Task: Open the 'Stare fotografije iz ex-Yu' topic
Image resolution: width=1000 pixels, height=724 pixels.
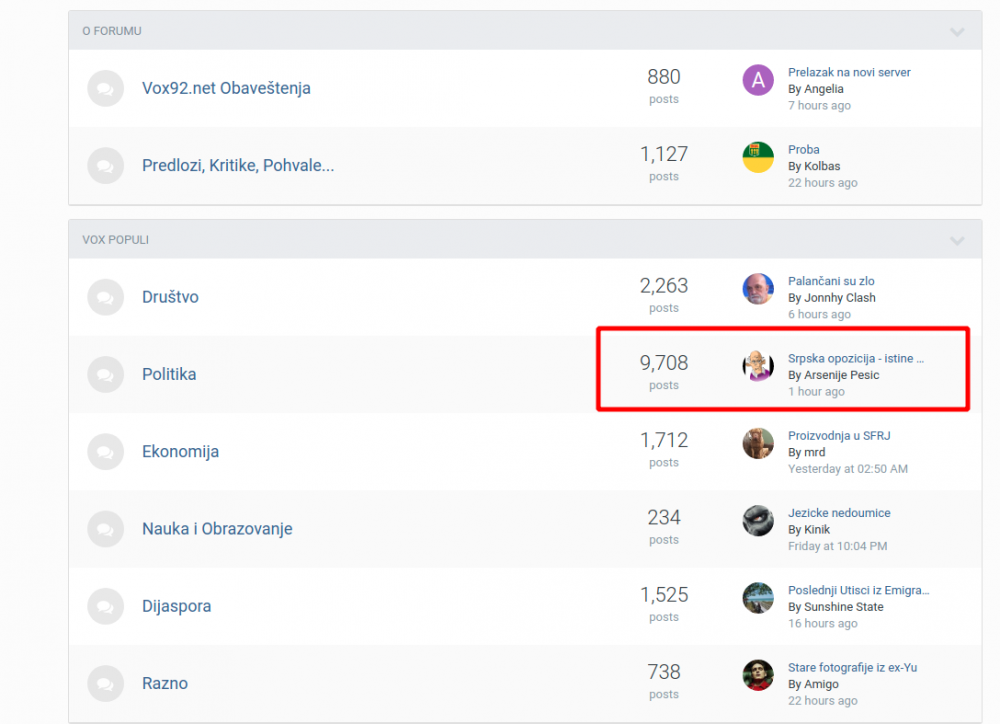Action: coord(852,667)
